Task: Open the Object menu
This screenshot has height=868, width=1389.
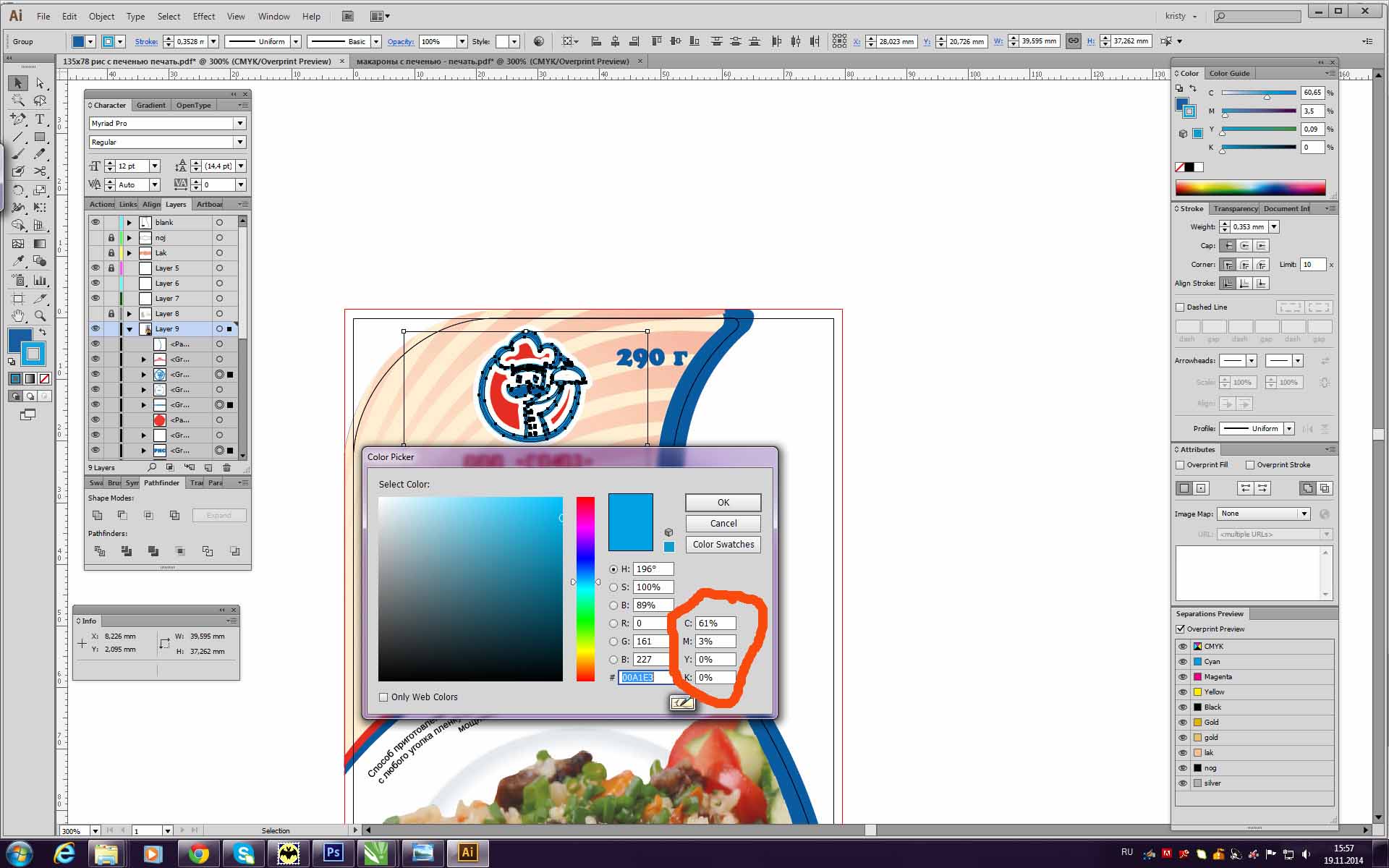Action: 101,16
